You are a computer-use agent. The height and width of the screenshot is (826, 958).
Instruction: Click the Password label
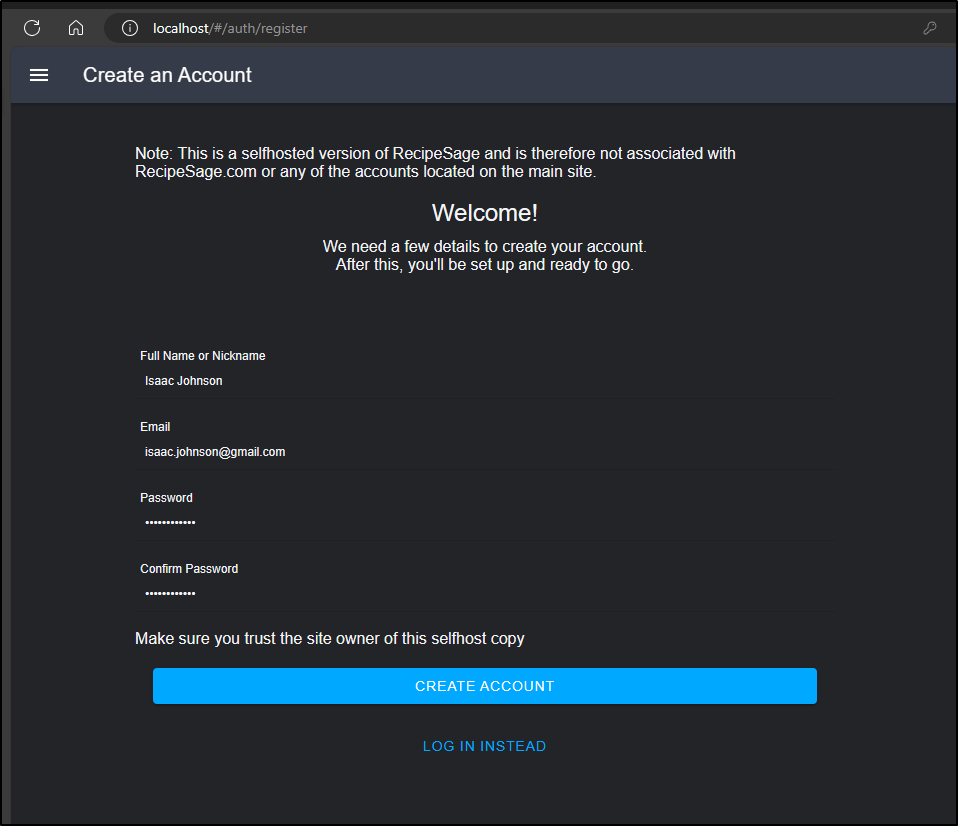click(166, 498)
